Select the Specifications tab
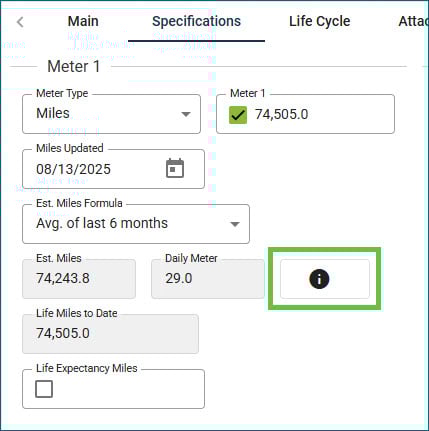 [196, 21]
